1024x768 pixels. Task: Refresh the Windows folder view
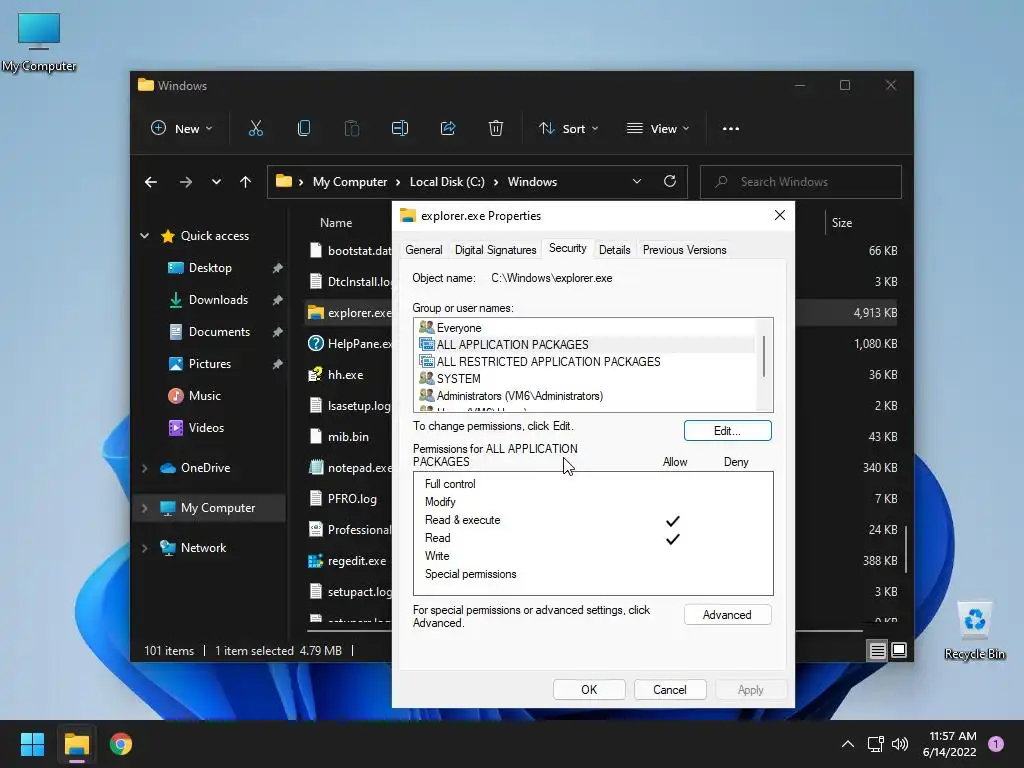[x=670, y=182]
